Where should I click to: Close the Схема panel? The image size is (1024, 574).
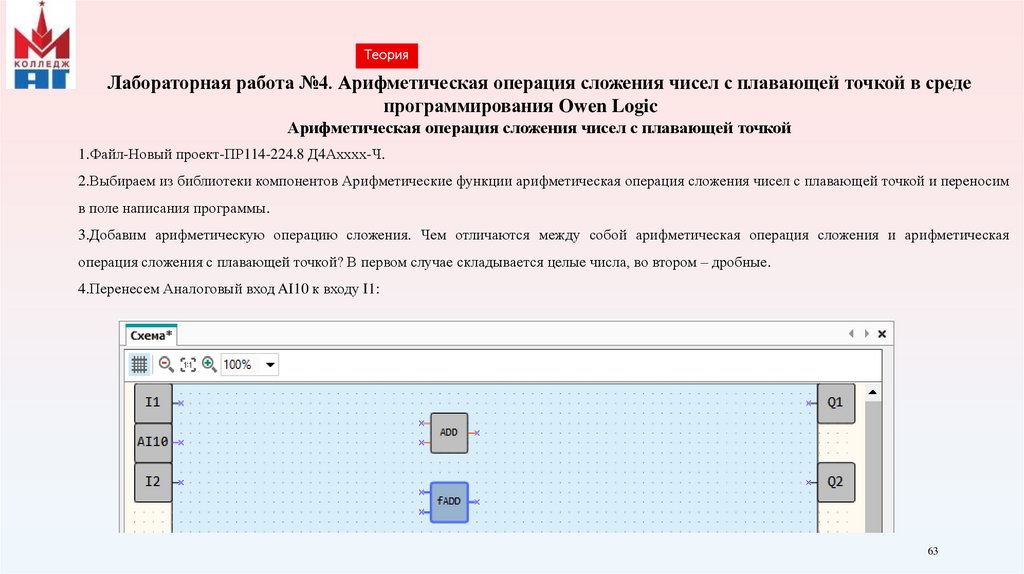[x=882, y=334]
